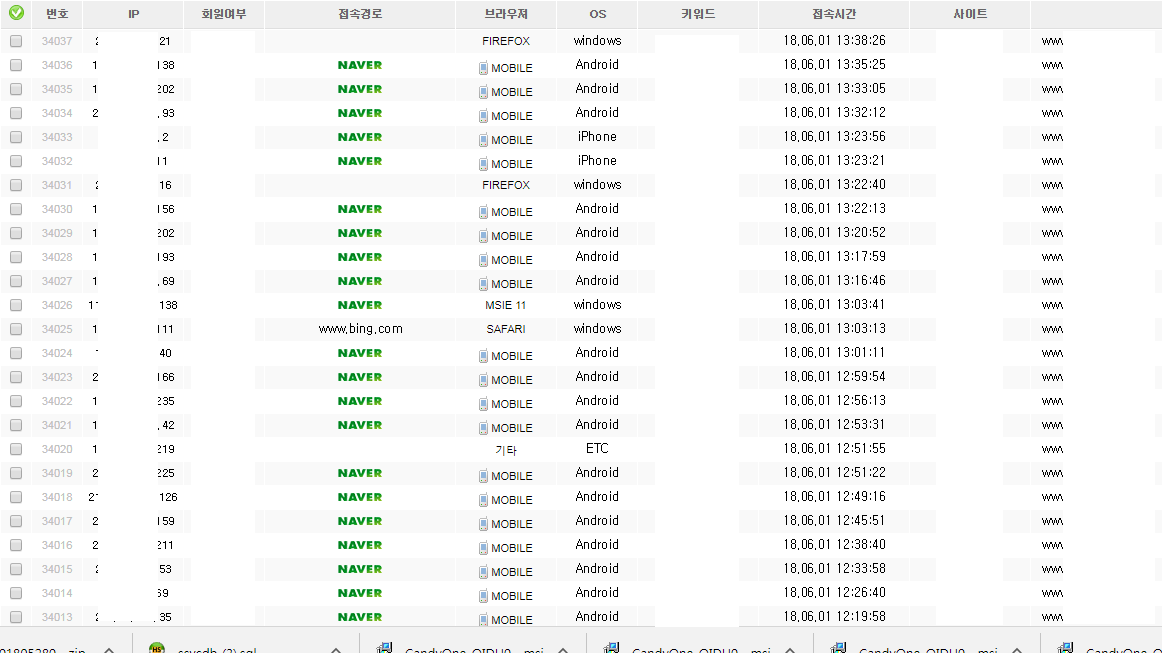Click access time 18.06.01 12:51:55
Viewport: 1164px width, 655px height.
pyautogui.click(x=834, y=449)
